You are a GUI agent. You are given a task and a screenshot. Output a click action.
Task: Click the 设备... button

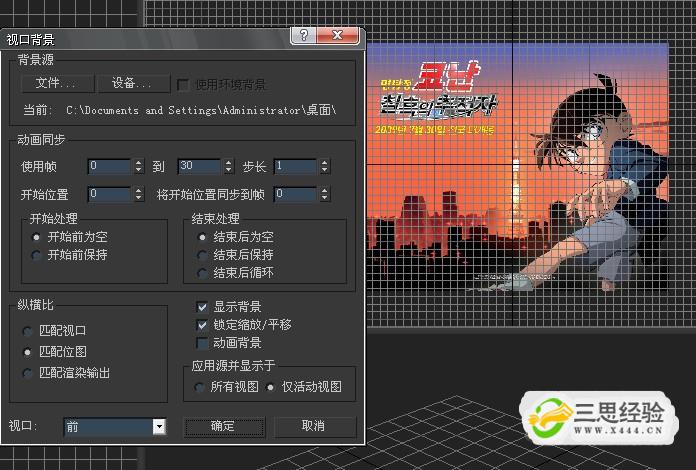point(134,83)
